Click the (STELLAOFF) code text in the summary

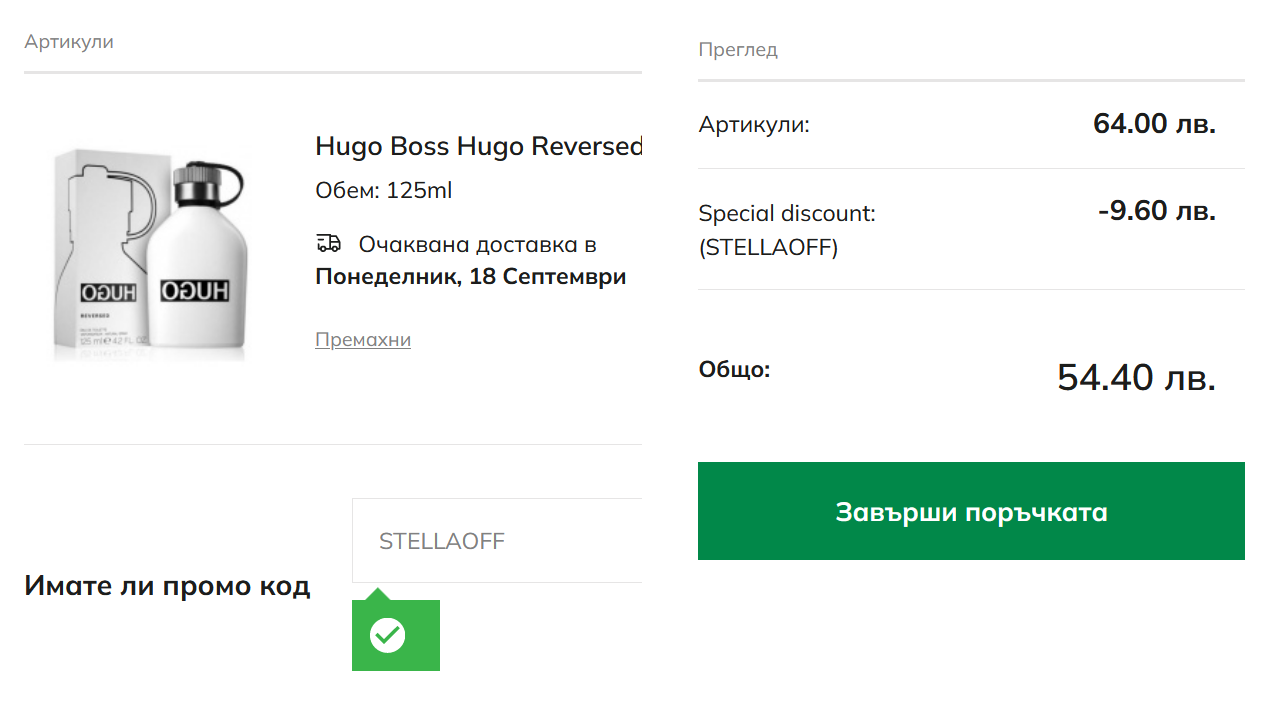(x=768, y=248)
